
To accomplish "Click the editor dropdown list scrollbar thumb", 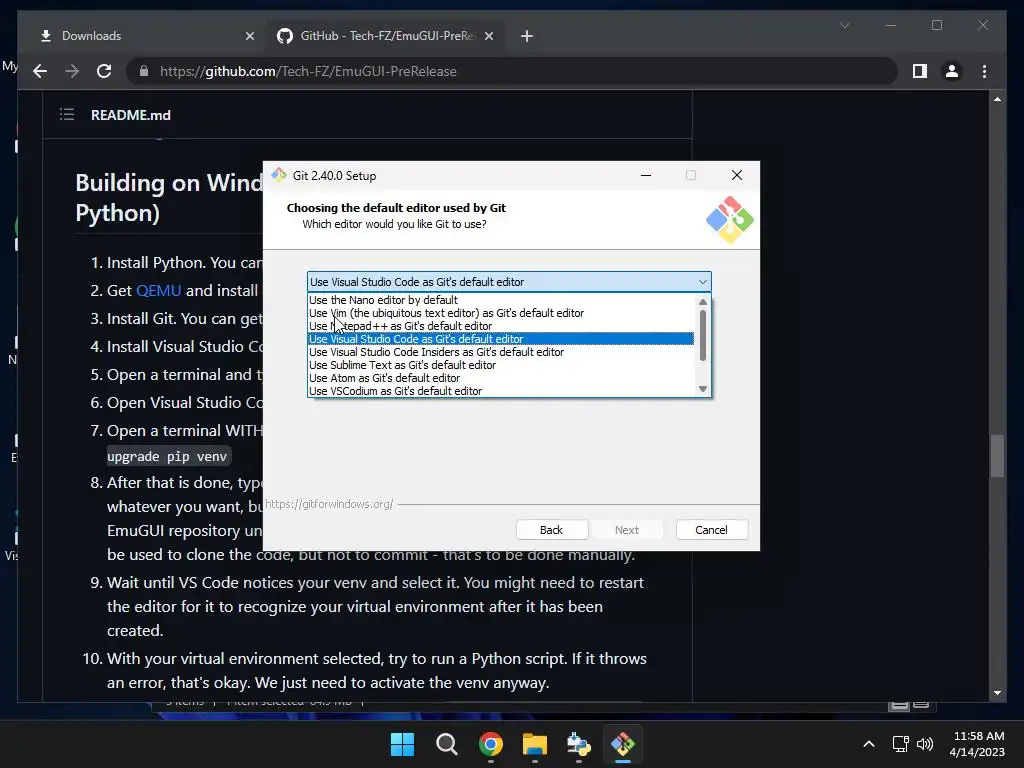I will click(x=703, y=335).
